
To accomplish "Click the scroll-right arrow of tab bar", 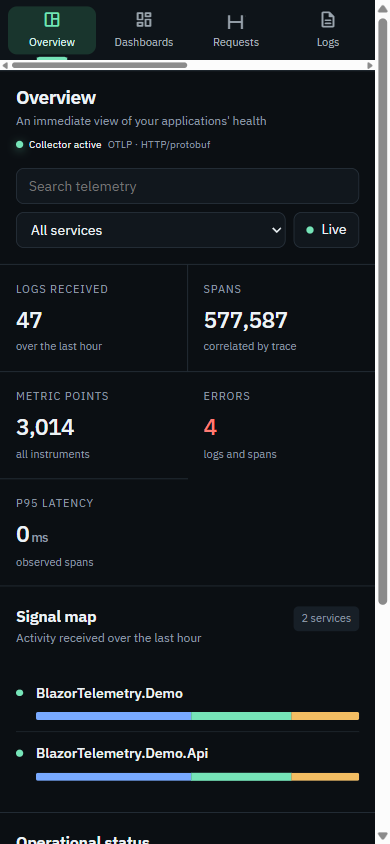I will (370, 65).
